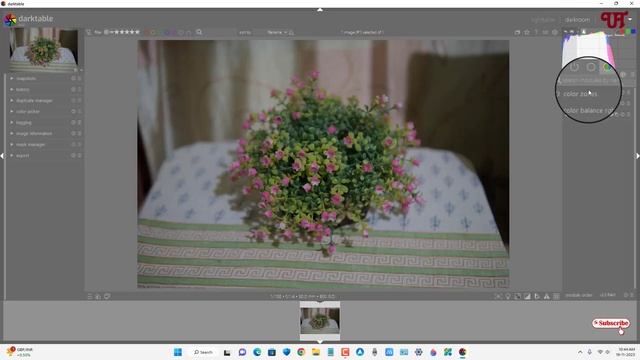Viewport: 640px width, 360px height.
Task: Open Google Chrome from the taskbar
Action: [301, 352]
